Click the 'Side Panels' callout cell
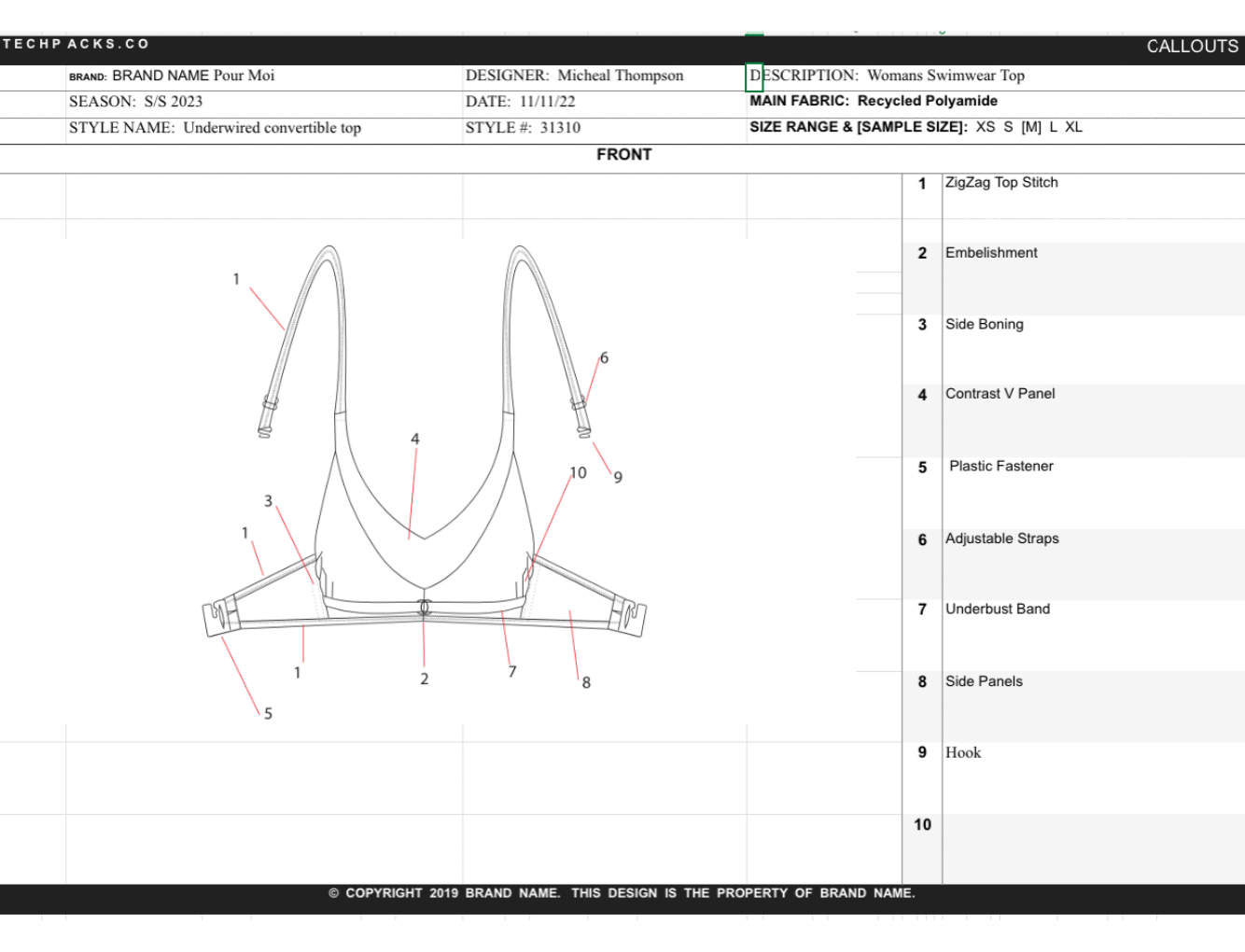 1093,707
